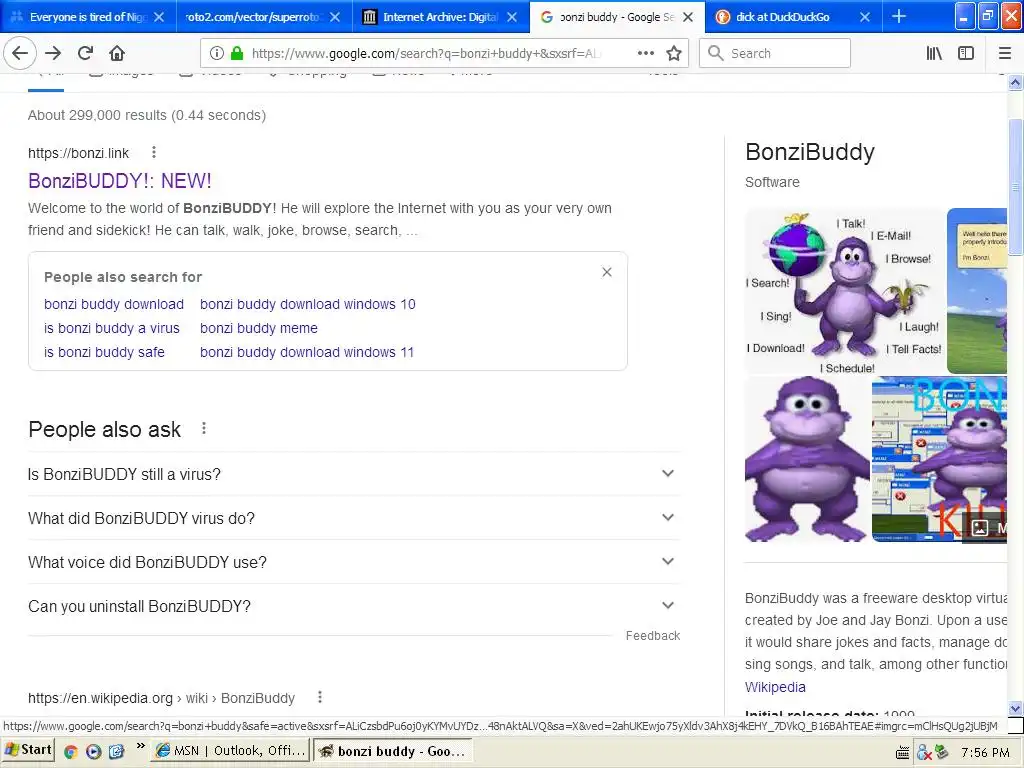
Task: Show site information via the info icon
Action: click(x=216, y=53)
